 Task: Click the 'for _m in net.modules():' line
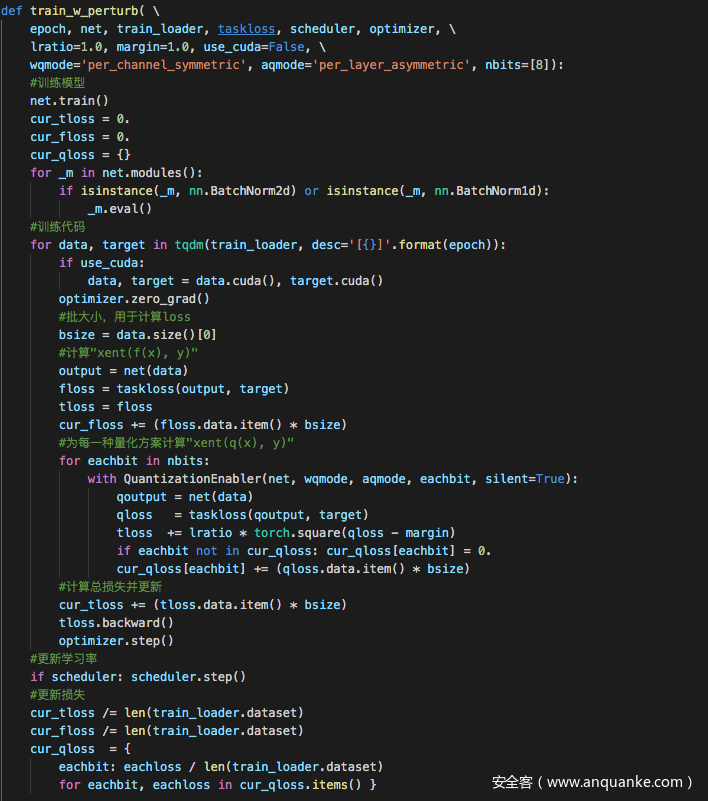pyautogui.click(x=116, y=173)
